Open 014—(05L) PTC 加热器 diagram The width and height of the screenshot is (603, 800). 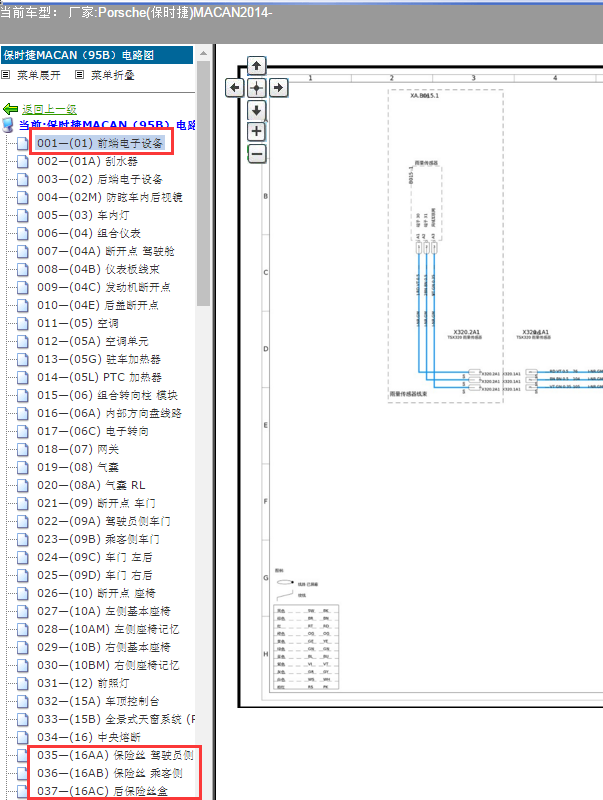coord(99,377)
